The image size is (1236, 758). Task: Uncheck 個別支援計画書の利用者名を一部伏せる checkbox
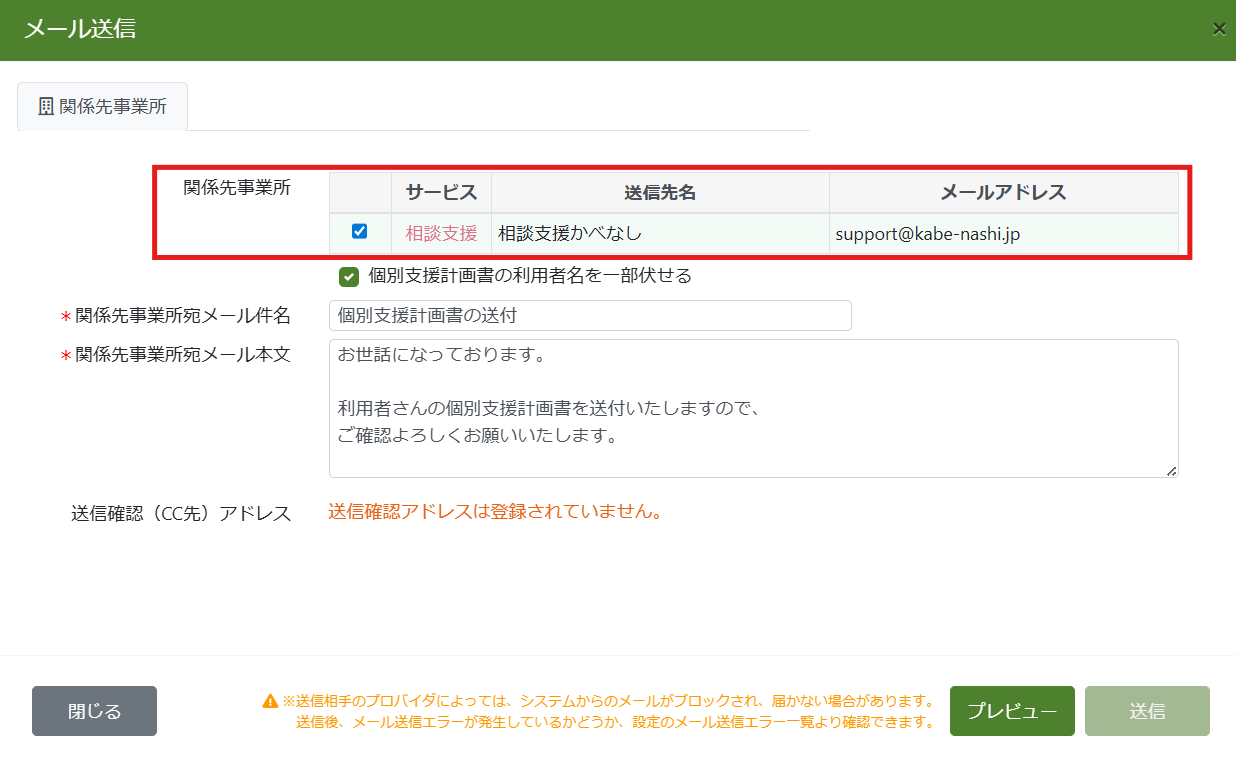(349, 276)
